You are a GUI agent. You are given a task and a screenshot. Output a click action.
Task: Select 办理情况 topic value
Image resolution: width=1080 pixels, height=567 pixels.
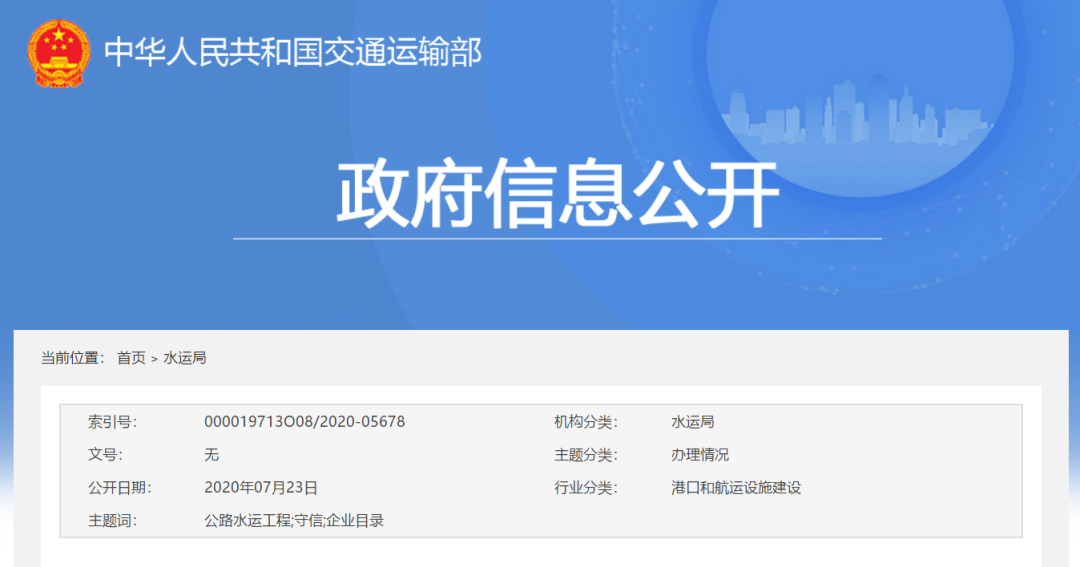click(x=700, y=455)
